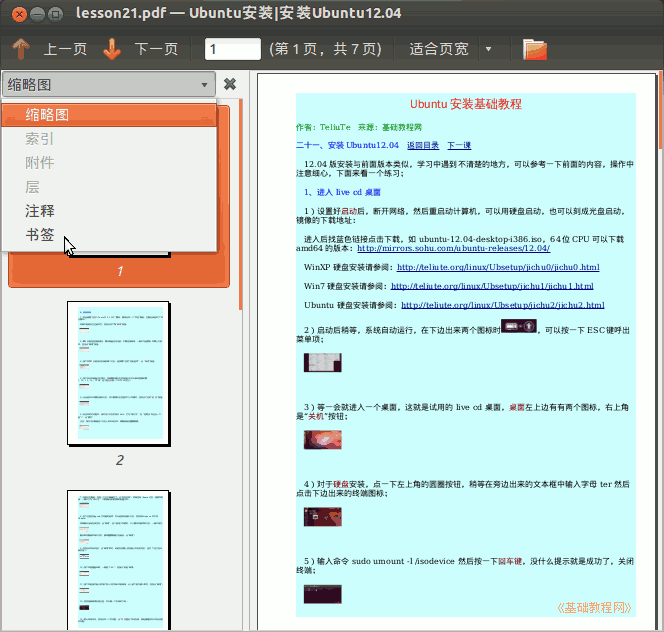This screenshot has height=632, width=664.
Task: Follow the 下一课 link
Action: click(459, 145)
